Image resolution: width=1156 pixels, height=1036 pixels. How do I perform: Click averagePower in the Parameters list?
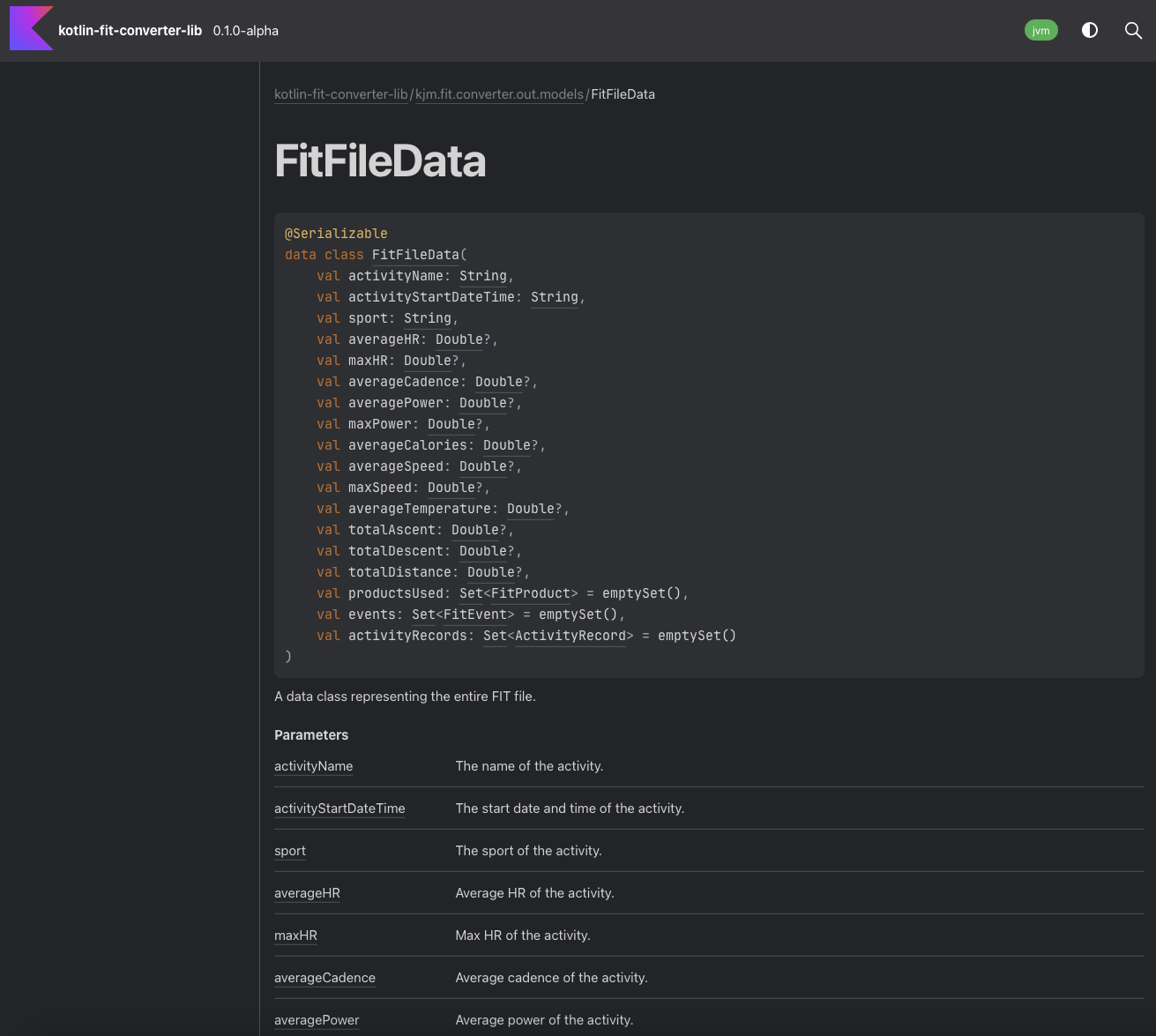[317, 1020]
